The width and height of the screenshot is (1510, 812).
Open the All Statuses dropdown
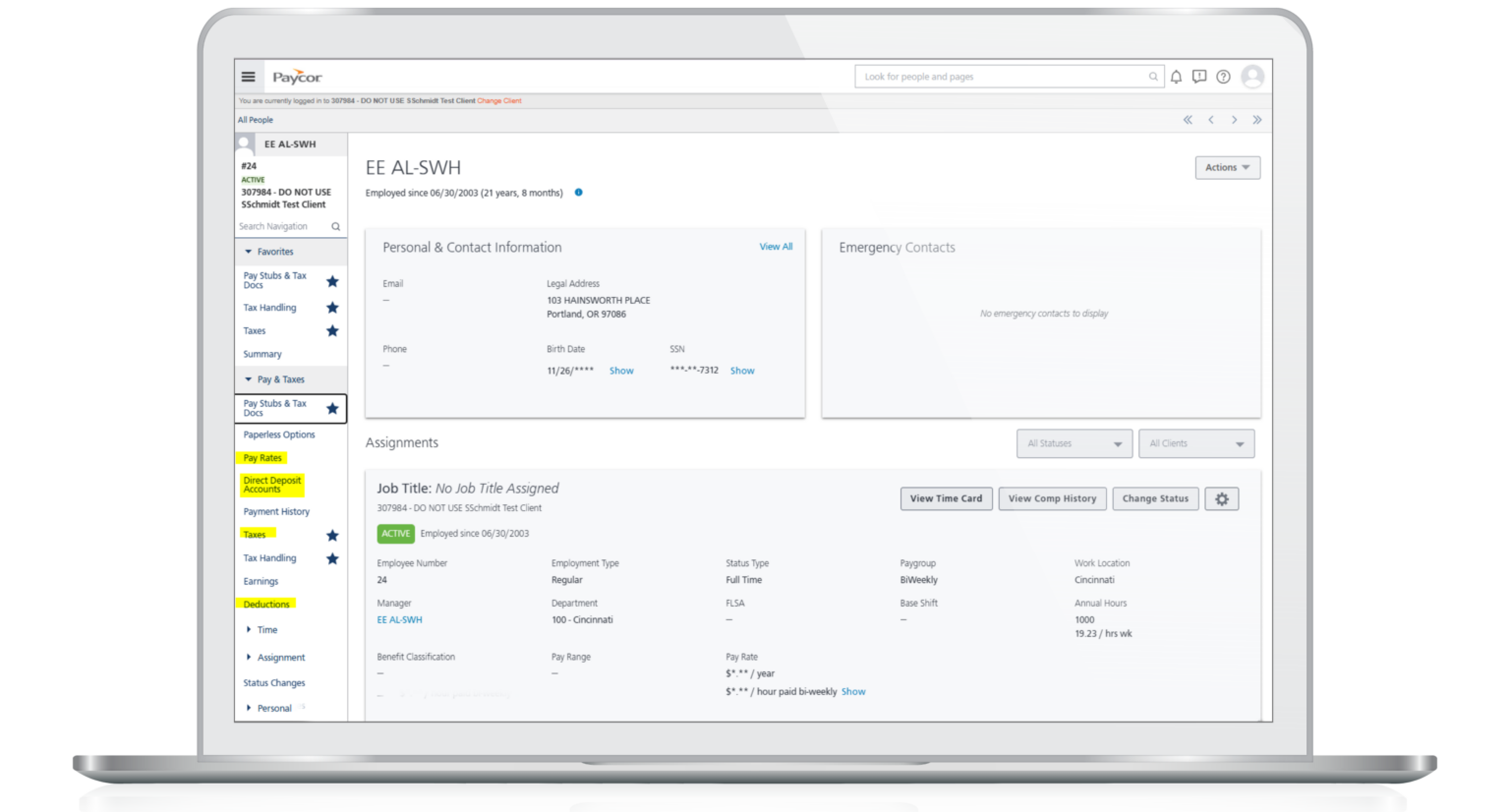coord(1074,443)
